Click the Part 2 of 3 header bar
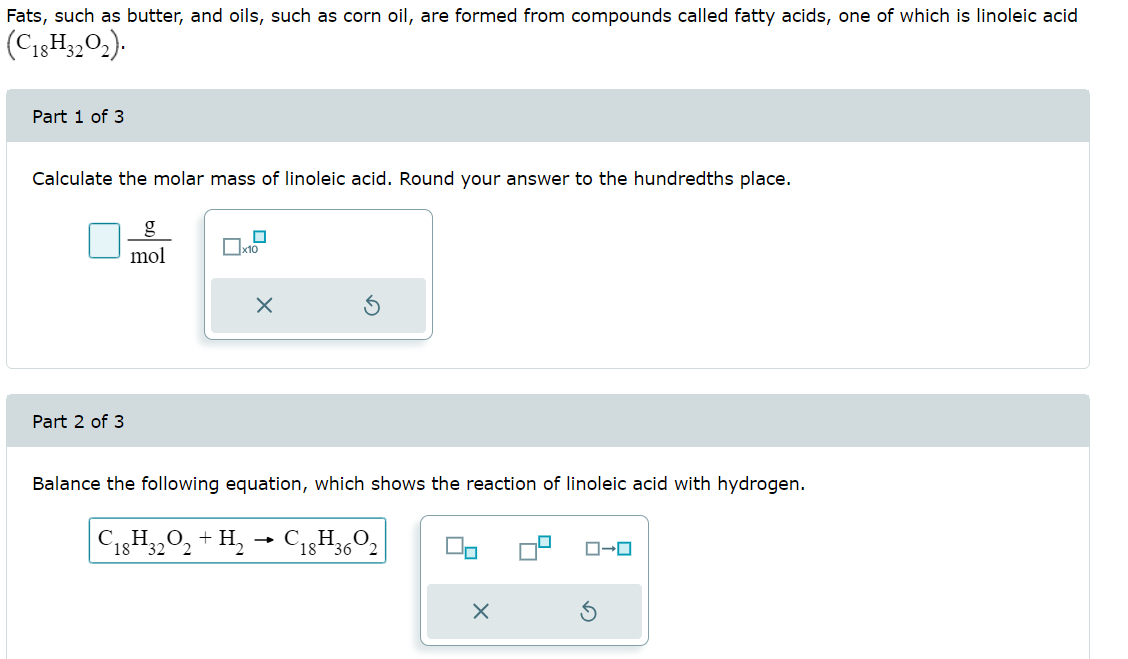 (548, 421)
